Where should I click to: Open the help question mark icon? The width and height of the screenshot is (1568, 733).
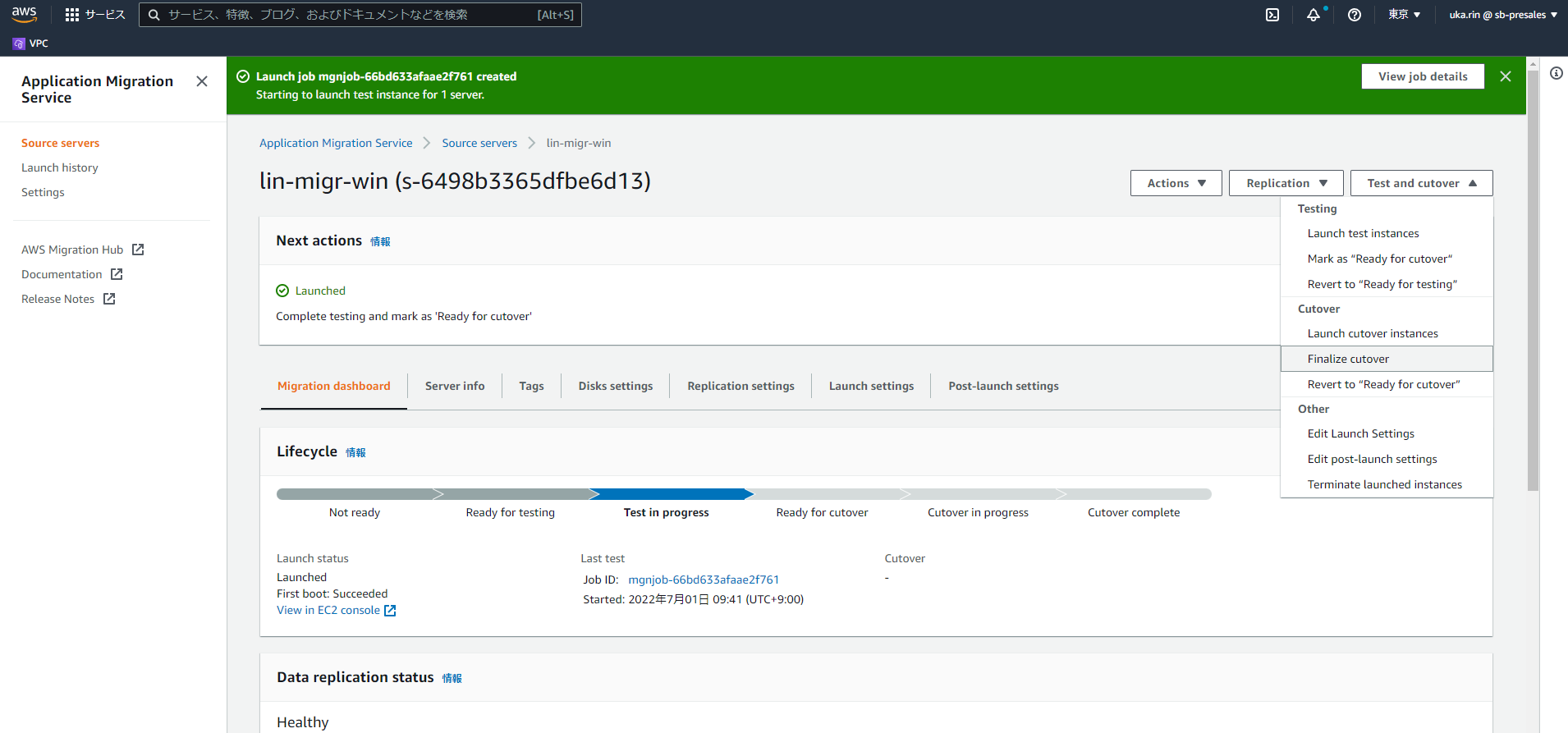1355,15
